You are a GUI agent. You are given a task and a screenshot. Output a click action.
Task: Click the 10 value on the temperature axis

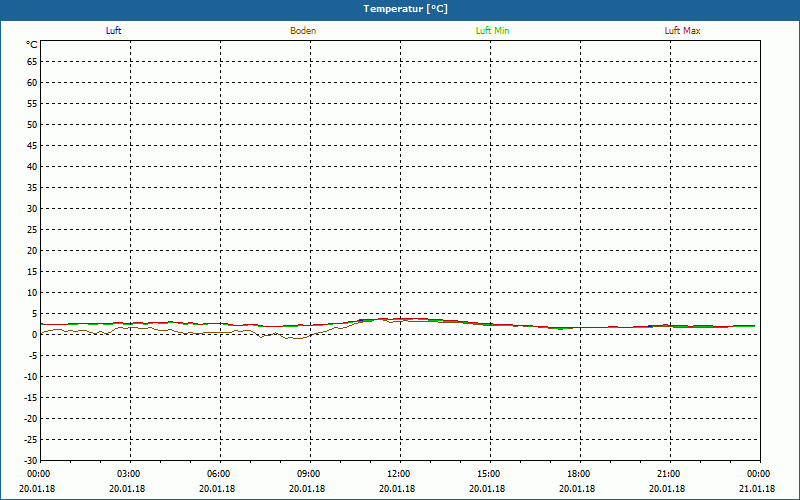pos(32,293)
